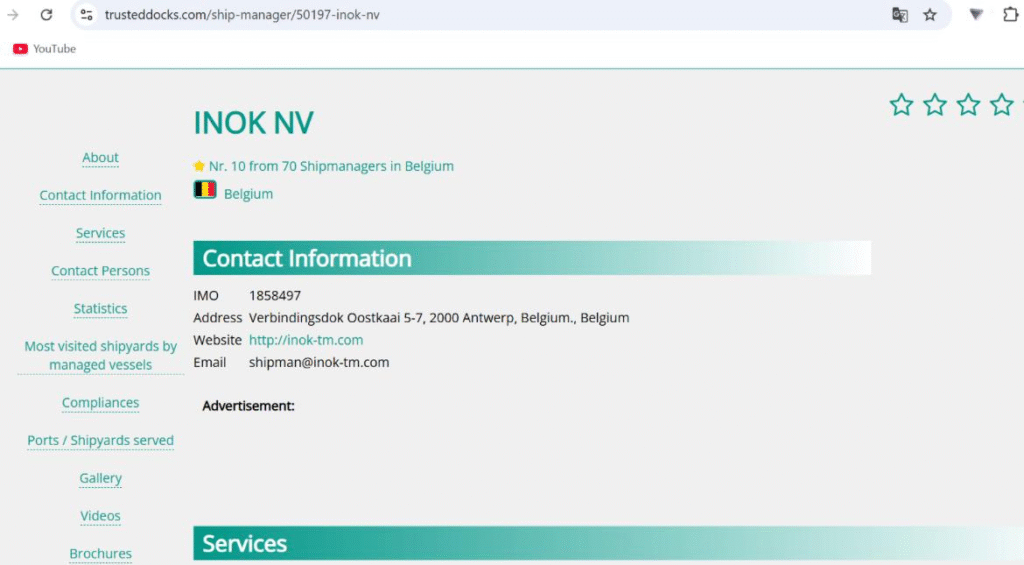Open the extensions puzzle icon
Viewport: 1024px width, 565px height.
(x=1010, y=15)
